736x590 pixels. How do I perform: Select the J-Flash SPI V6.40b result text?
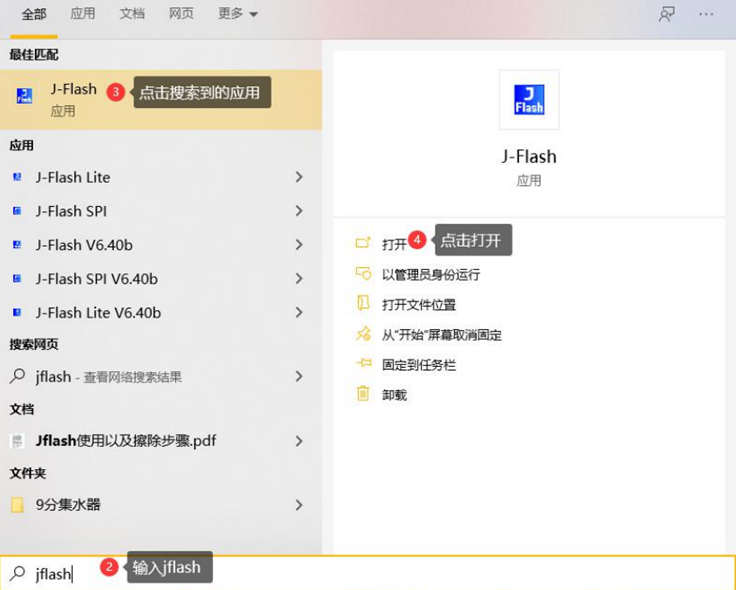pos(97,279)
